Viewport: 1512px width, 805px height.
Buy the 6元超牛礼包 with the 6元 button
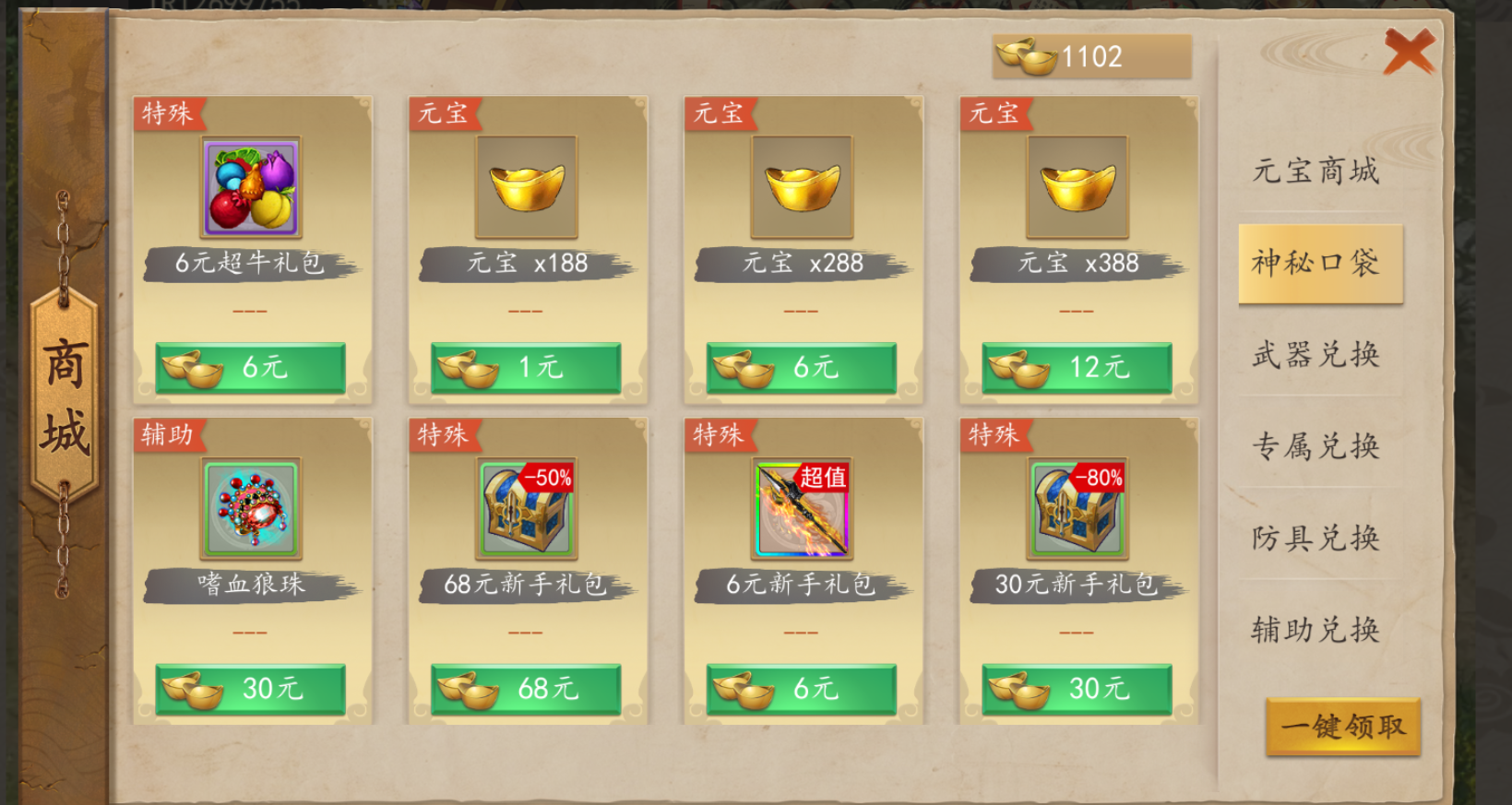coord(250,368)
